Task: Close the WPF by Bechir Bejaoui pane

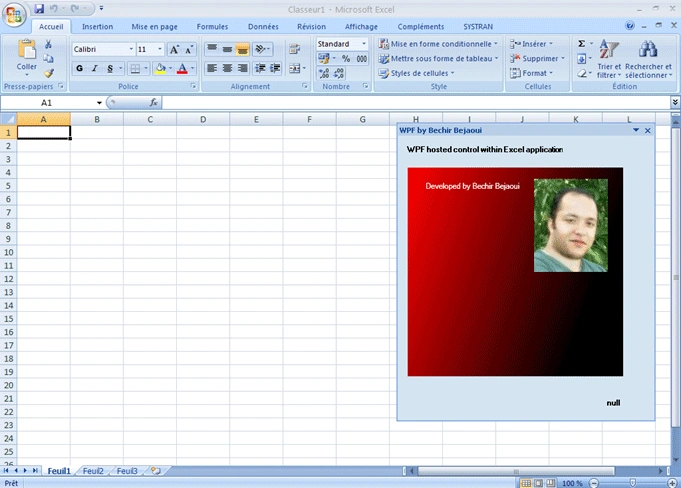Action: pyautogui.click(x=648, y=130)
